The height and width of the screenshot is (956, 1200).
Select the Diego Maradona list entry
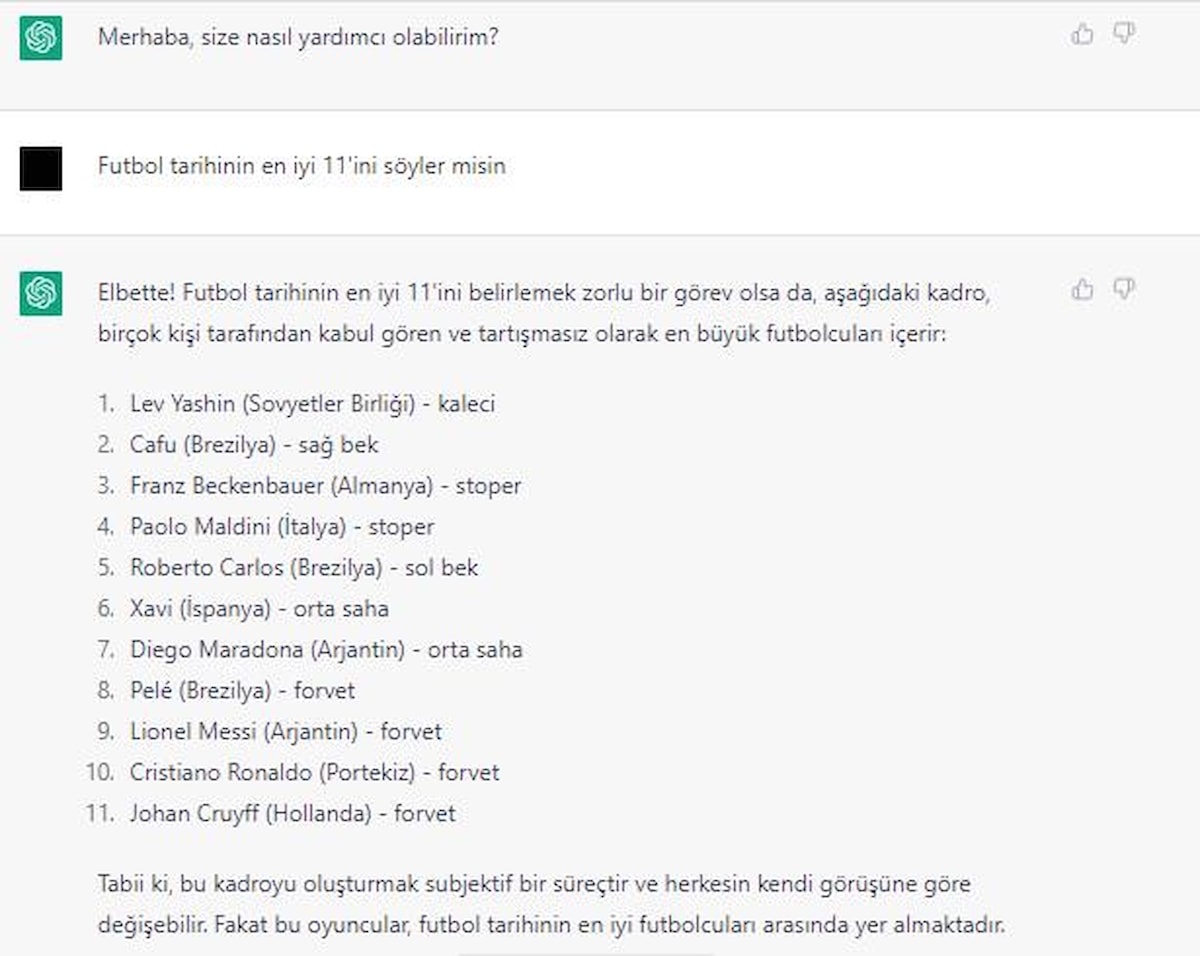pos(326,650)
